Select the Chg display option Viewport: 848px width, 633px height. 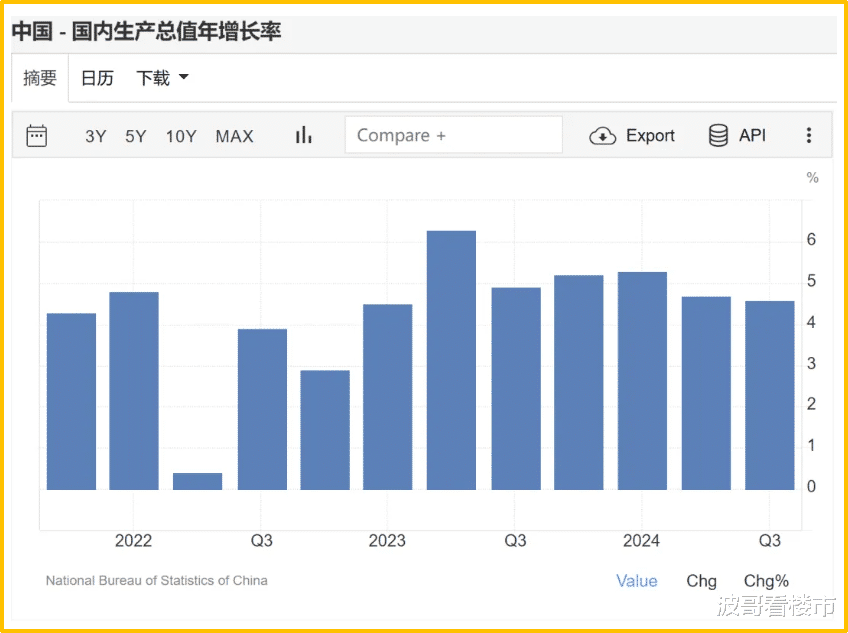pos(701,581)
